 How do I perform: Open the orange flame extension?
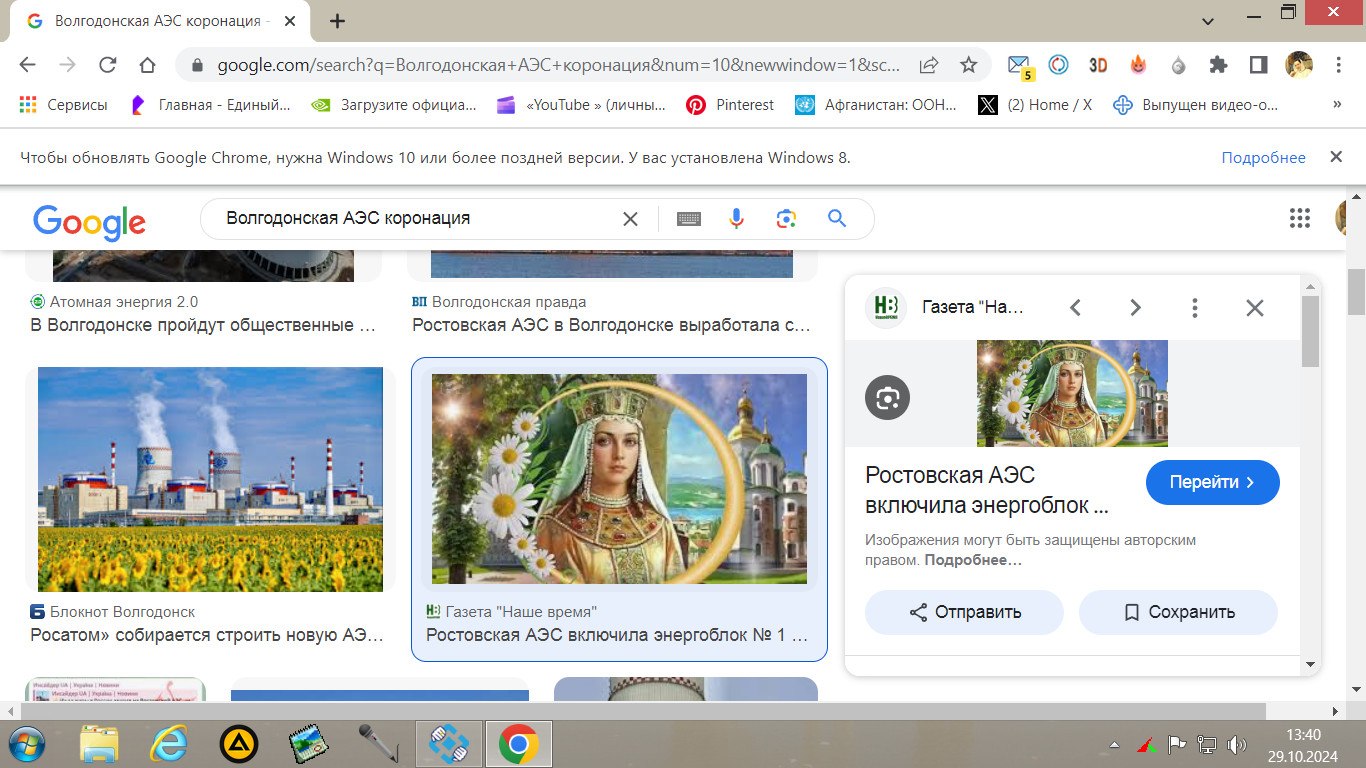[x=1138, y=65]
